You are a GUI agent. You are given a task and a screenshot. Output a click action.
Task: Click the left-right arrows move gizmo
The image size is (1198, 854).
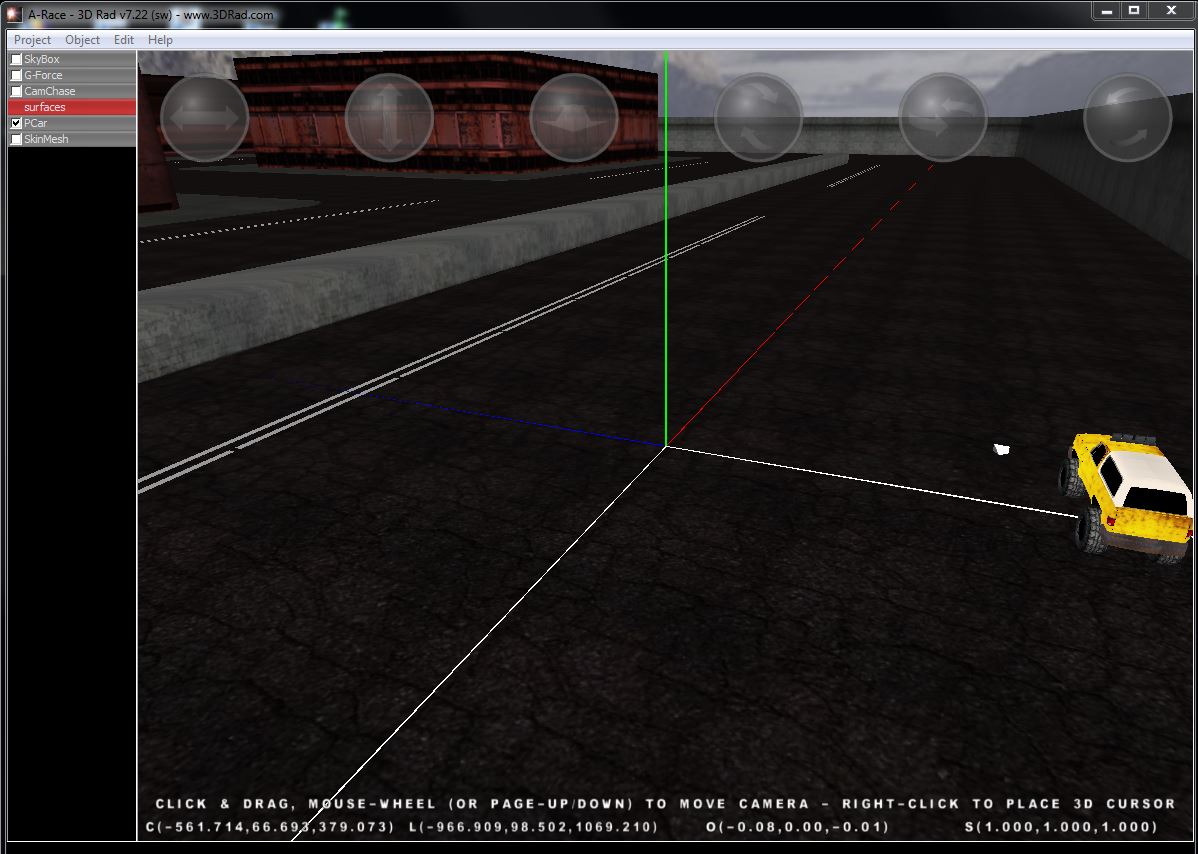pyautogui.click(x=204, y=118)
